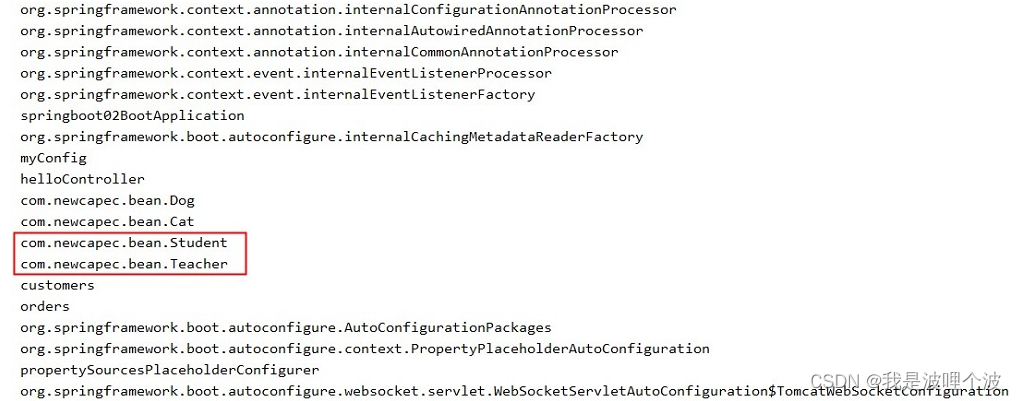Click the orders bean name
This screenshot has width=1017, height=401.
click(45, 306)
